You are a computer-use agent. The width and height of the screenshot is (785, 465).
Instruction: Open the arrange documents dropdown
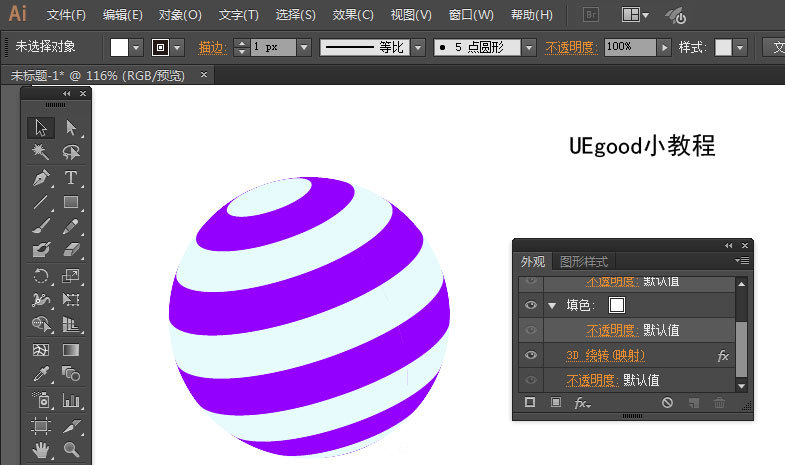click(635, 15)
